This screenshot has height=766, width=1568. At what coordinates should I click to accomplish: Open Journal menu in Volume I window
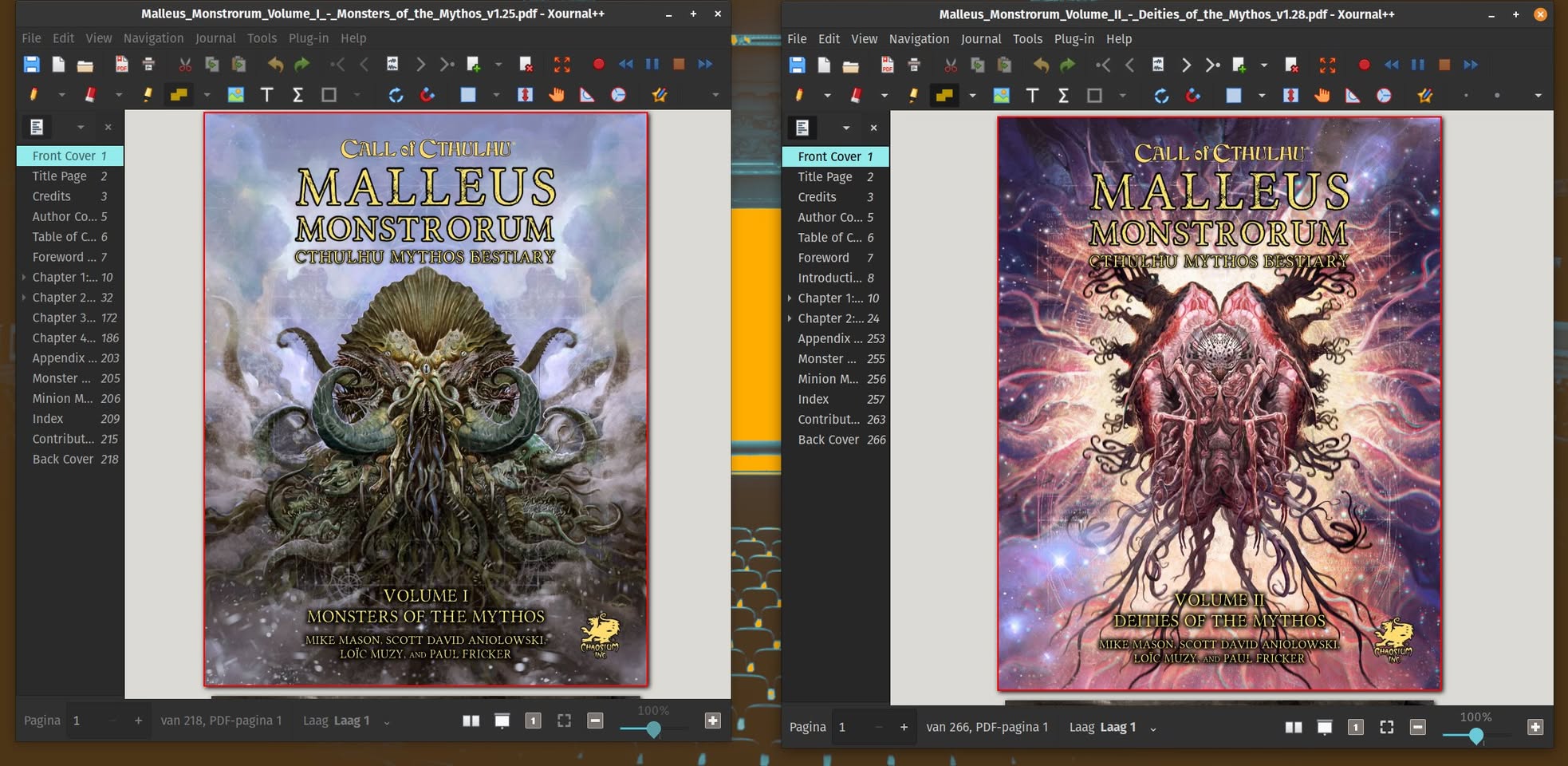click(x=215, y=38)
